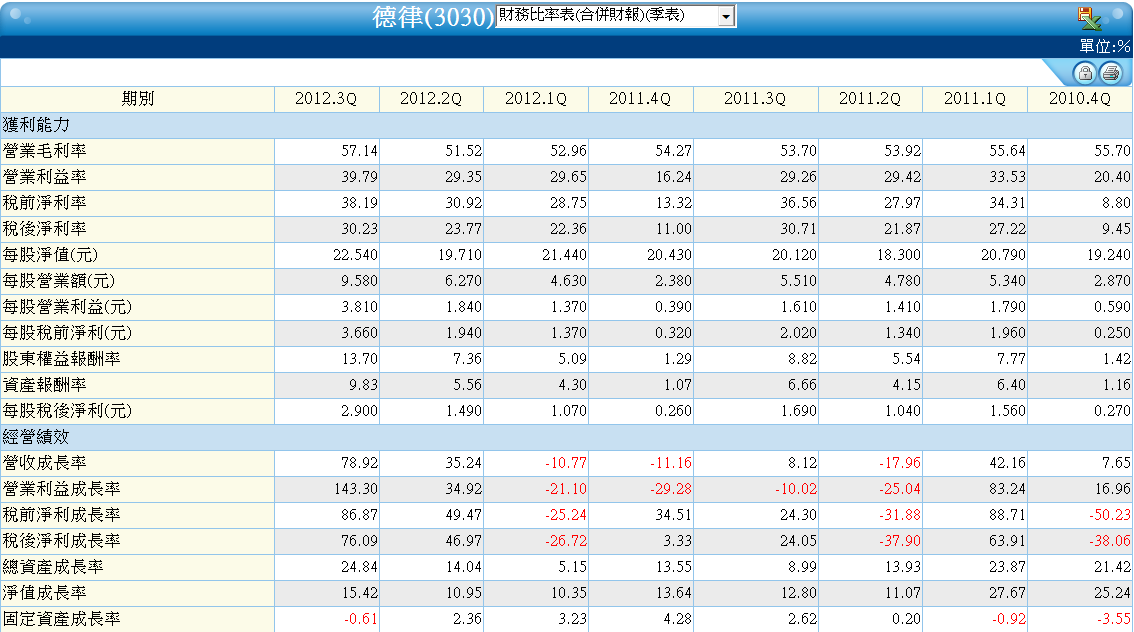This screenshot has width=1134, height=632.
Task: Click the red -3.55 value
Action: (x=1113, y=619)
